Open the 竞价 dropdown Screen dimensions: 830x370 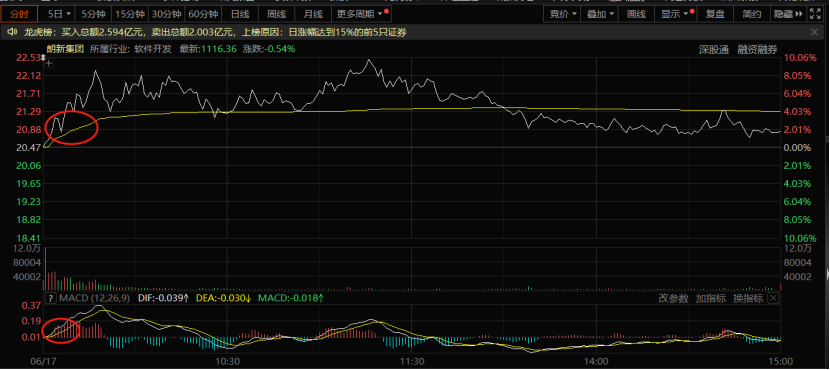pyautogui.click(x=562, y=14)
